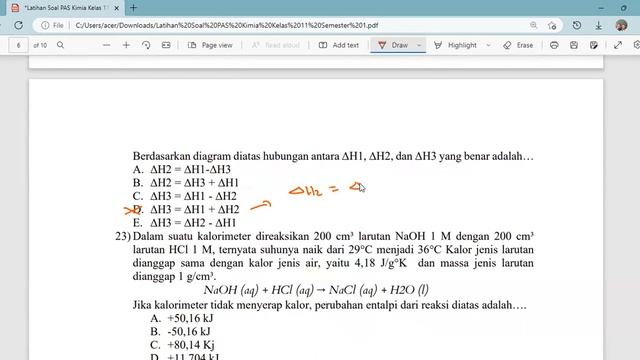
Task: Activate the Draw tool
Action: tap(393, 45)
